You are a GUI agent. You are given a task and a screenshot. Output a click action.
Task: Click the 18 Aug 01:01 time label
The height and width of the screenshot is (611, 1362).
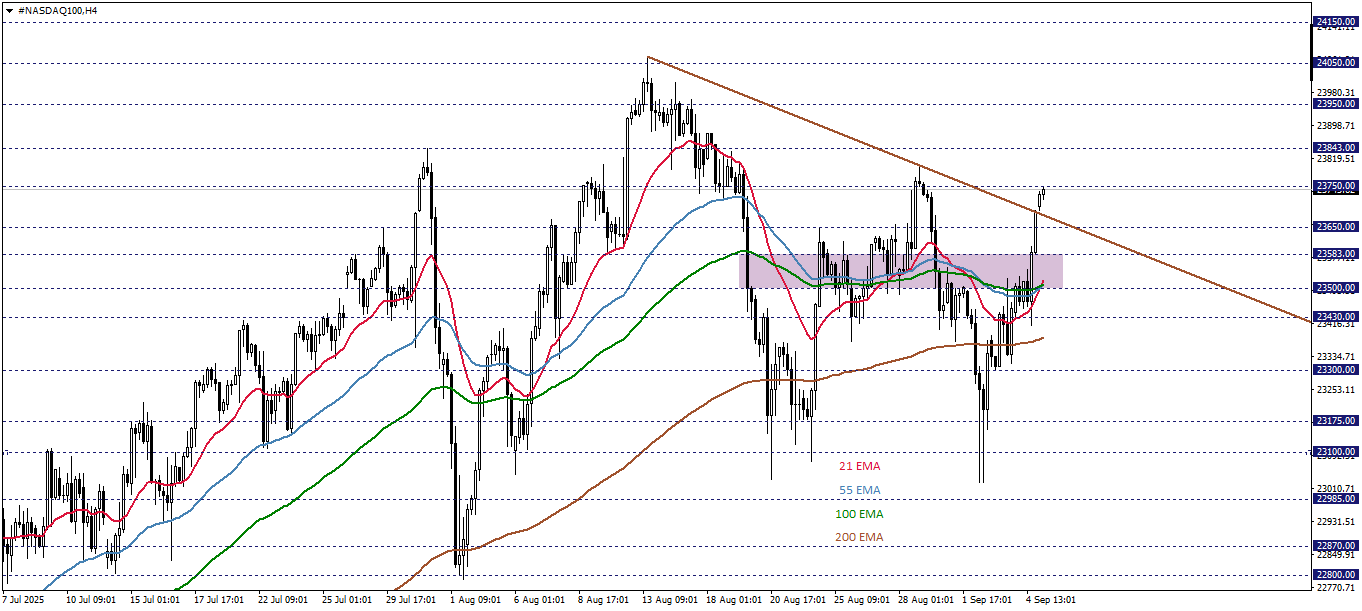(733, 600)
